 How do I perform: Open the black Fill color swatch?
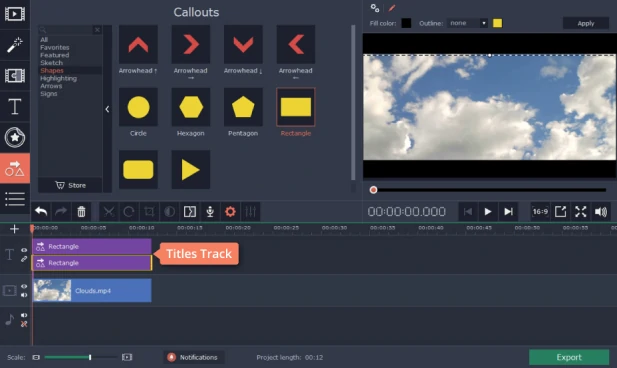pos(406,23)
